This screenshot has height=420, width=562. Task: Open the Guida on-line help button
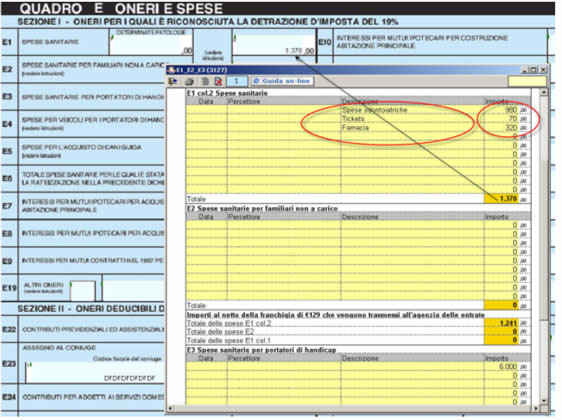click(x=282, y=81)
